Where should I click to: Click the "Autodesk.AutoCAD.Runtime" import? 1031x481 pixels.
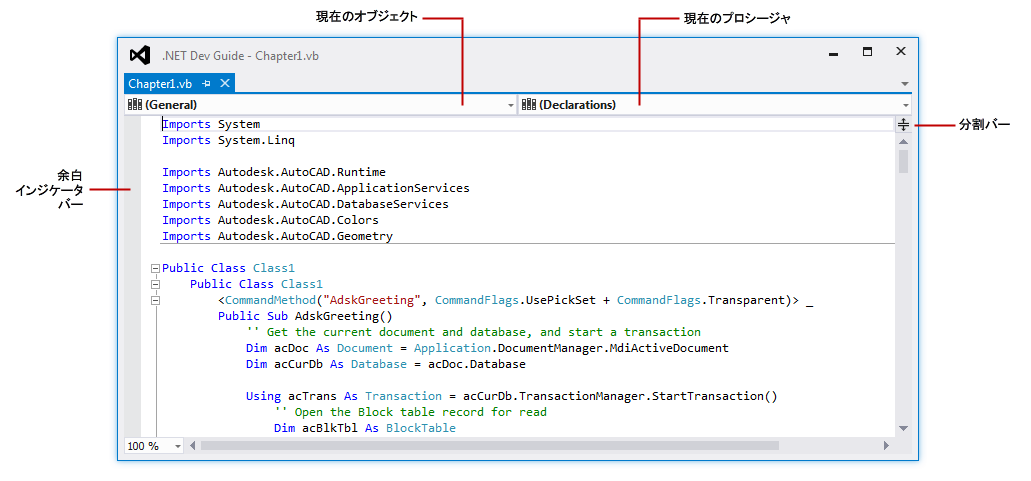pos(302,172)
